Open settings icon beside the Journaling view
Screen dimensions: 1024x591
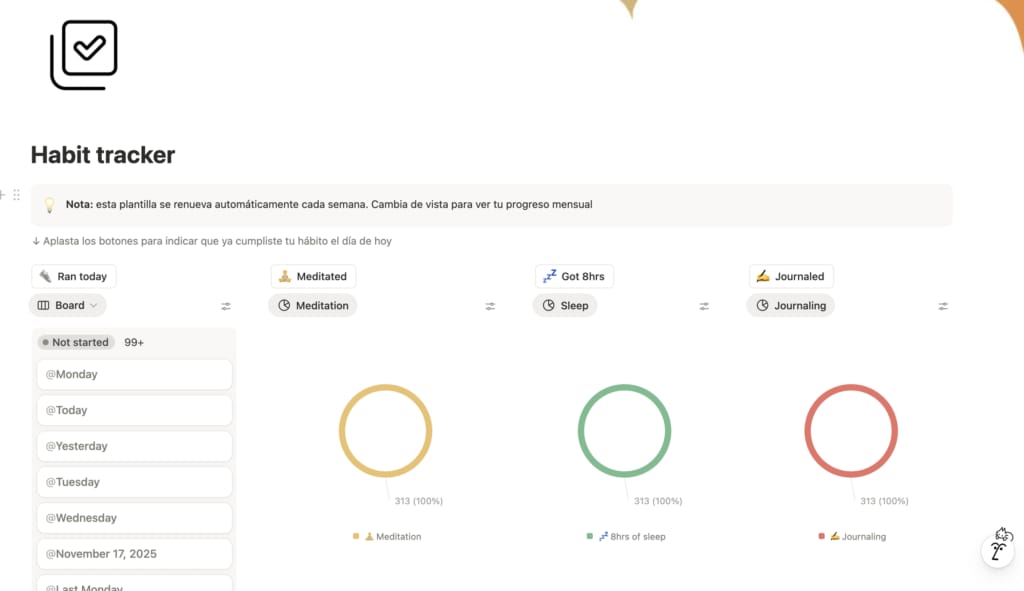[x=943, y=306]
